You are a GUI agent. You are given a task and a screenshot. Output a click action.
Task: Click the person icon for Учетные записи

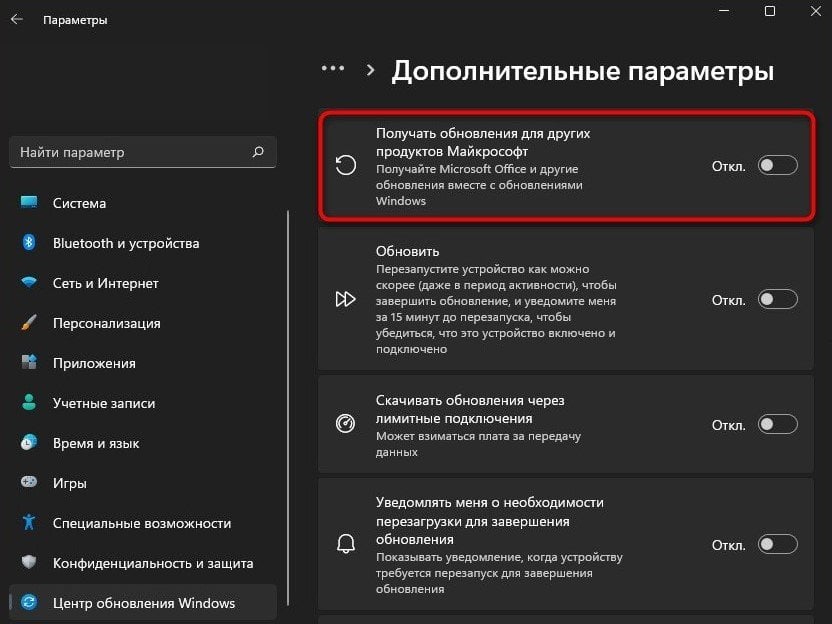coord(29,402)
